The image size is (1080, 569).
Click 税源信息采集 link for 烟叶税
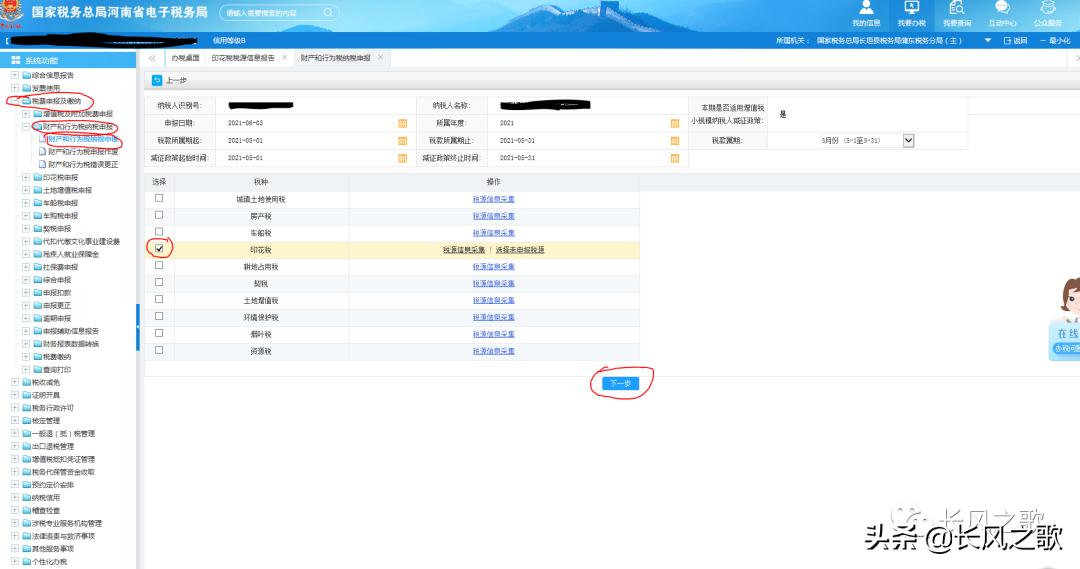(x=494, y=334)
